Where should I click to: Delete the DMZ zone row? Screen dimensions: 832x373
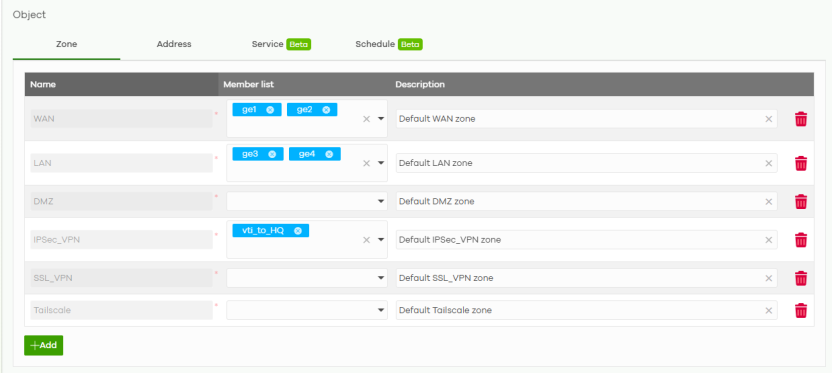801,202
